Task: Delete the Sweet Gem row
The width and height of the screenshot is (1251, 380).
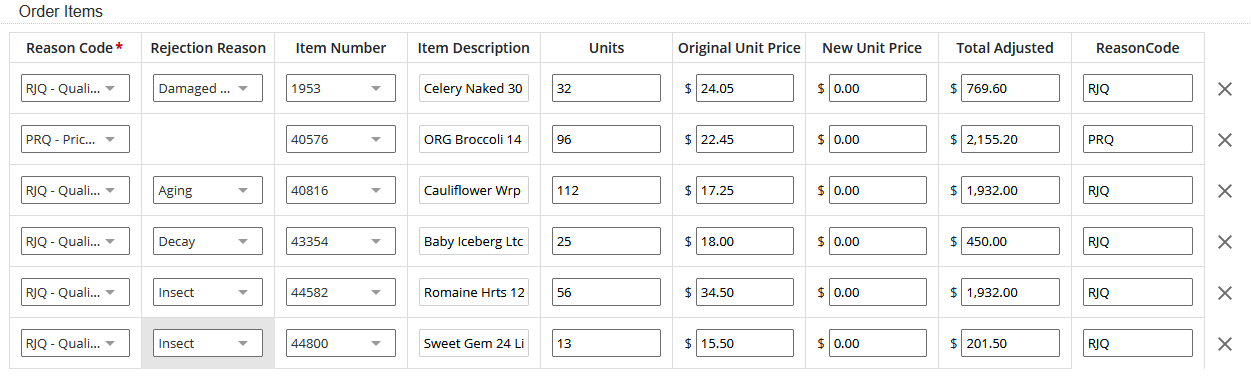Action: coord(1224,344)
